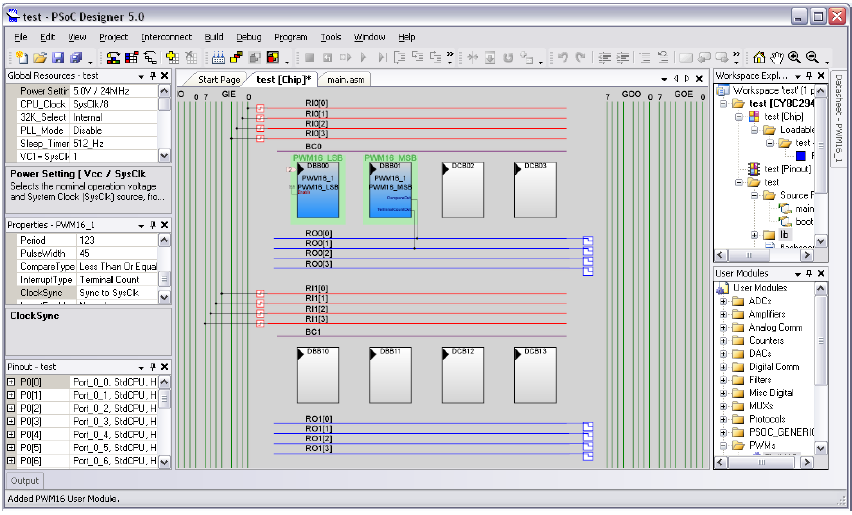Click the Save toolbar icon
This screenshot has width=852, height=515.
58,57
